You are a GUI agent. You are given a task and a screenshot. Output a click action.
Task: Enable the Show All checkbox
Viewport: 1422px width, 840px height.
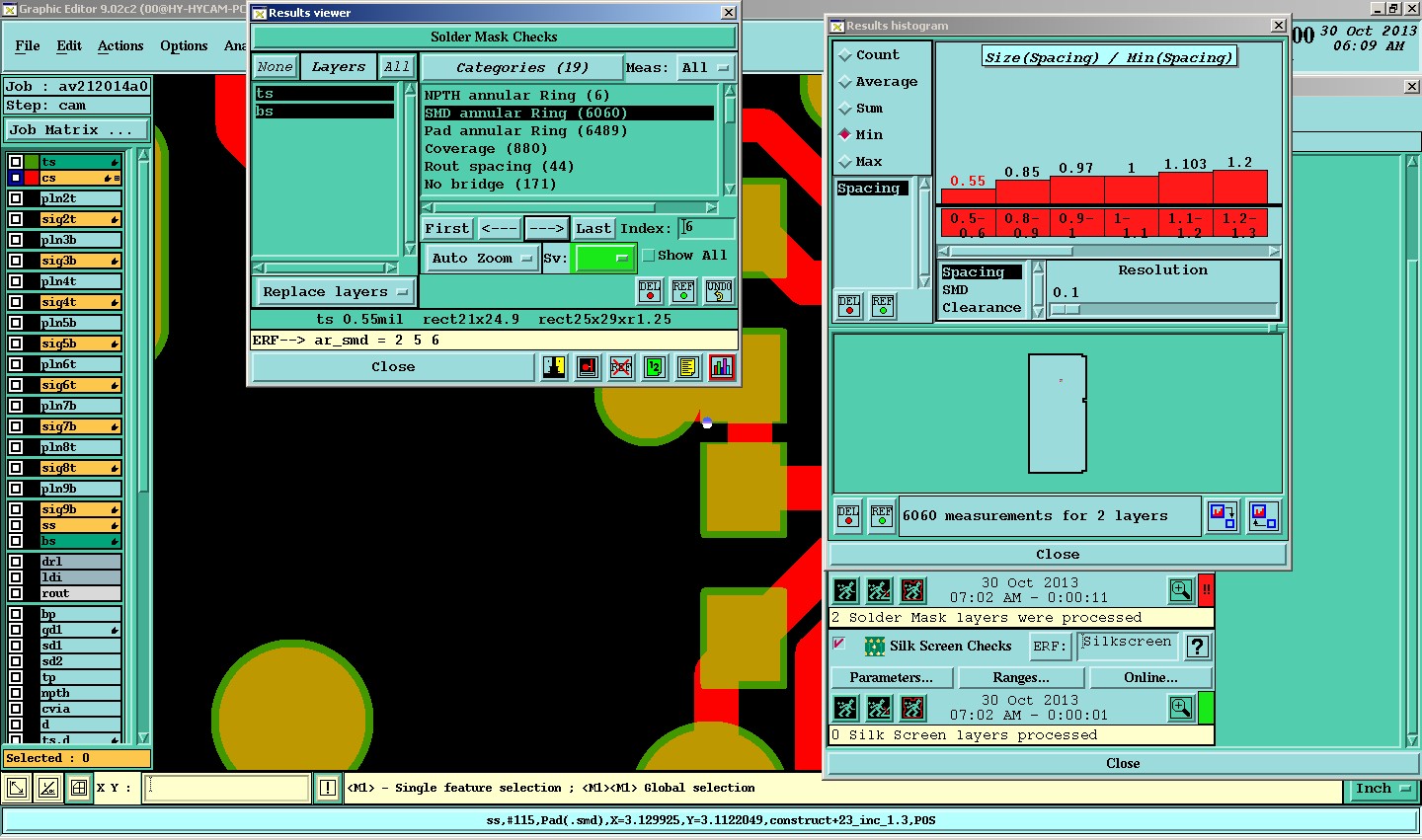(x=649, y=256)
